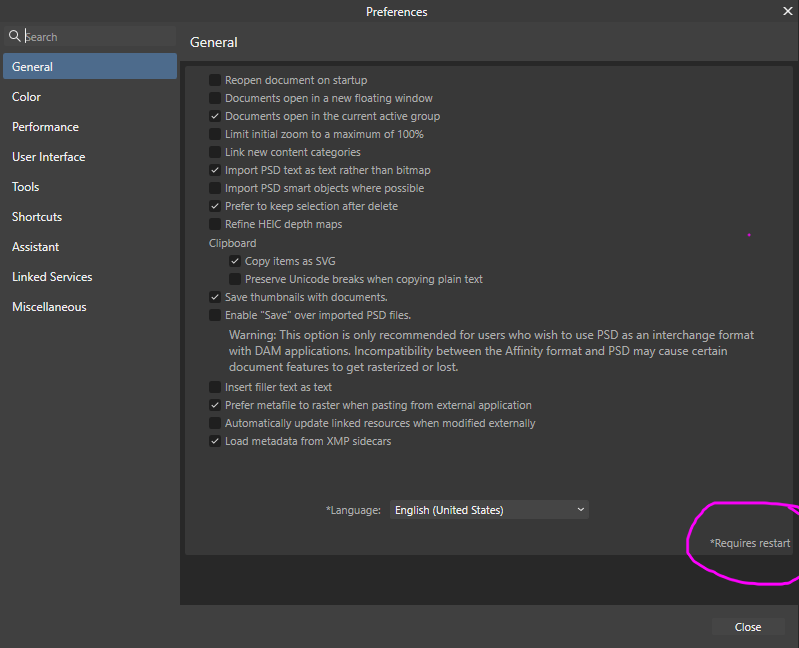This screenshot has width=799, height=648.
Task: Select the Miscellaneous category
Action: (90, 307)
